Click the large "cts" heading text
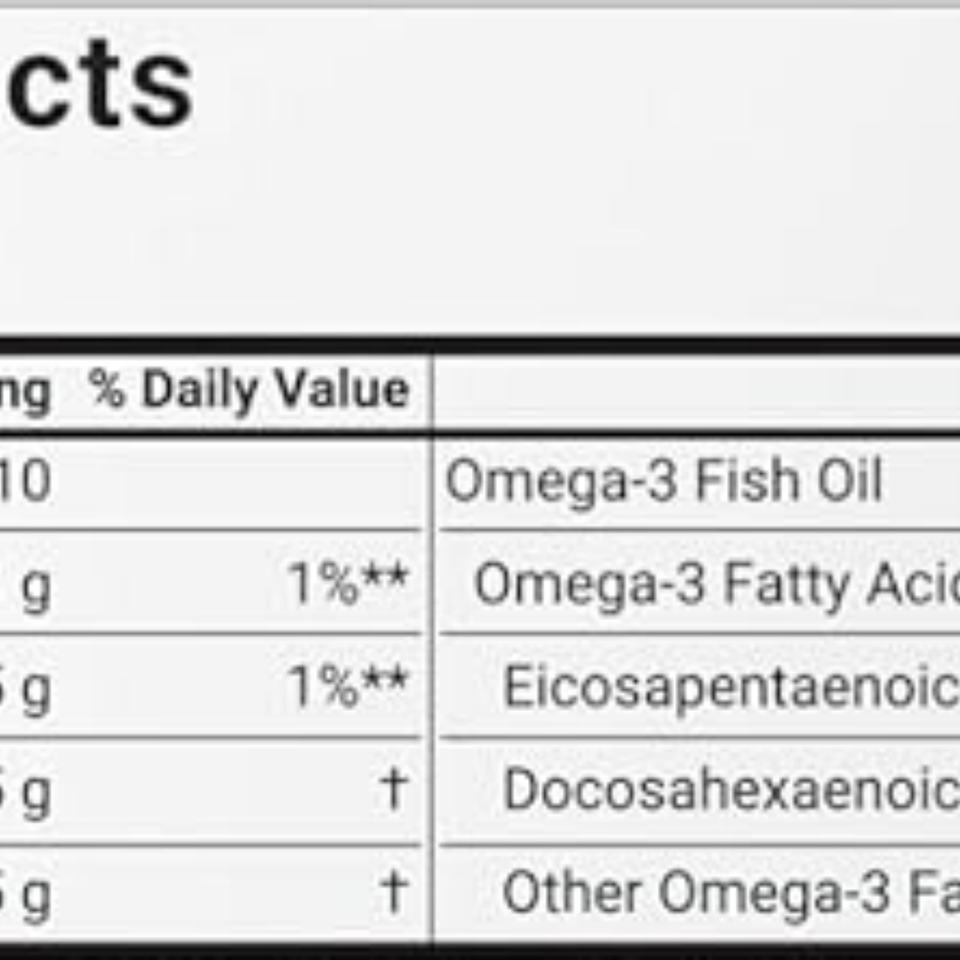The height and width of the screenshot is (960, 960). click(x=98, y=84)
